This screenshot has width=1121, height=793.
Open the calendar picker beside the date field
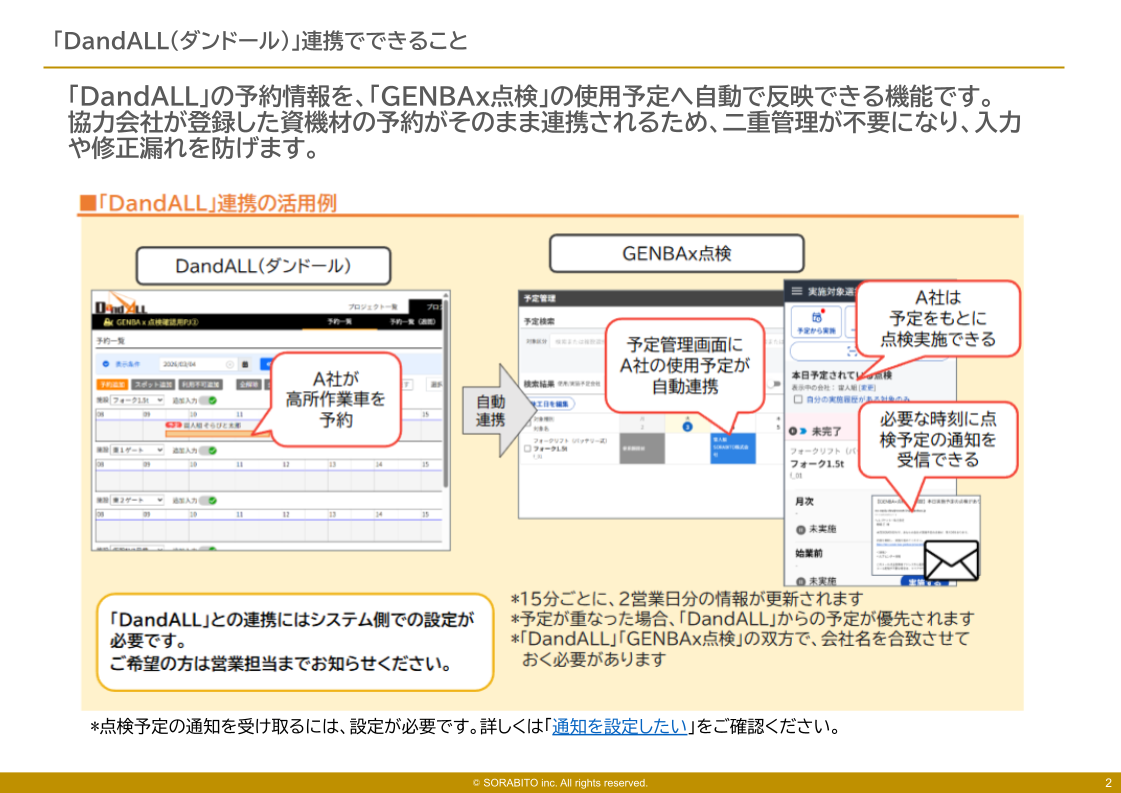click(x=244, y=365)
